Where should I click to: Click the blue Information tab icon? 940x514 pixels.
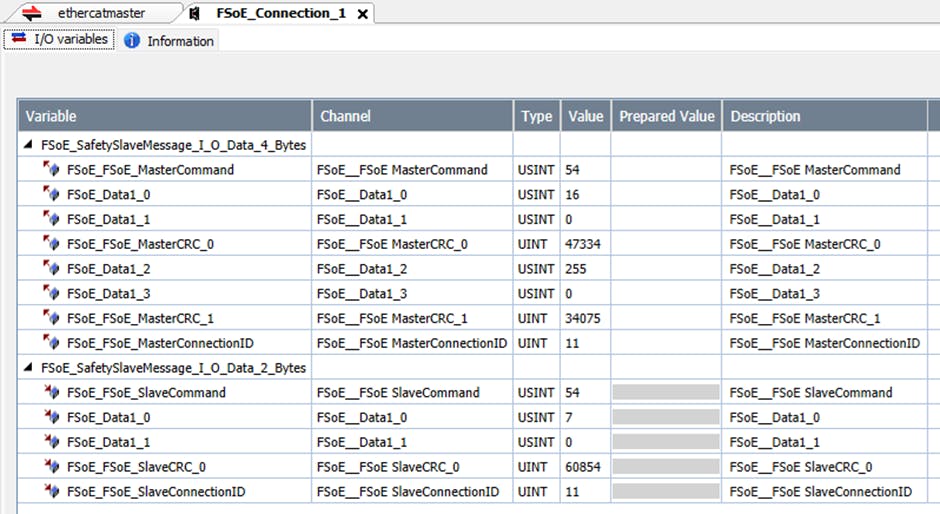click(x=132, y=41)
